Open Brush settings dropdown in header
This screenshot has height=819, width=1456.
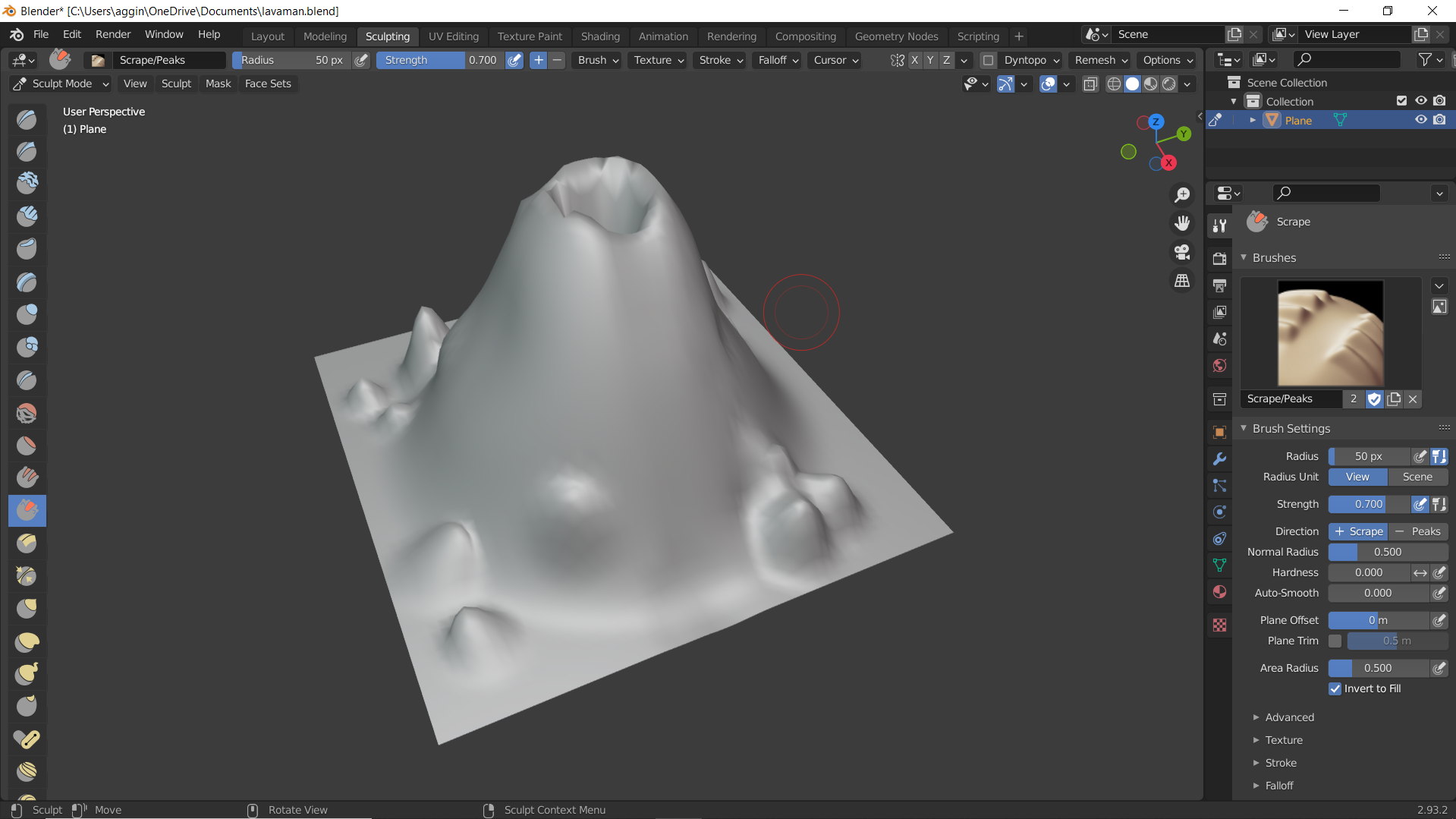[598, 60]
